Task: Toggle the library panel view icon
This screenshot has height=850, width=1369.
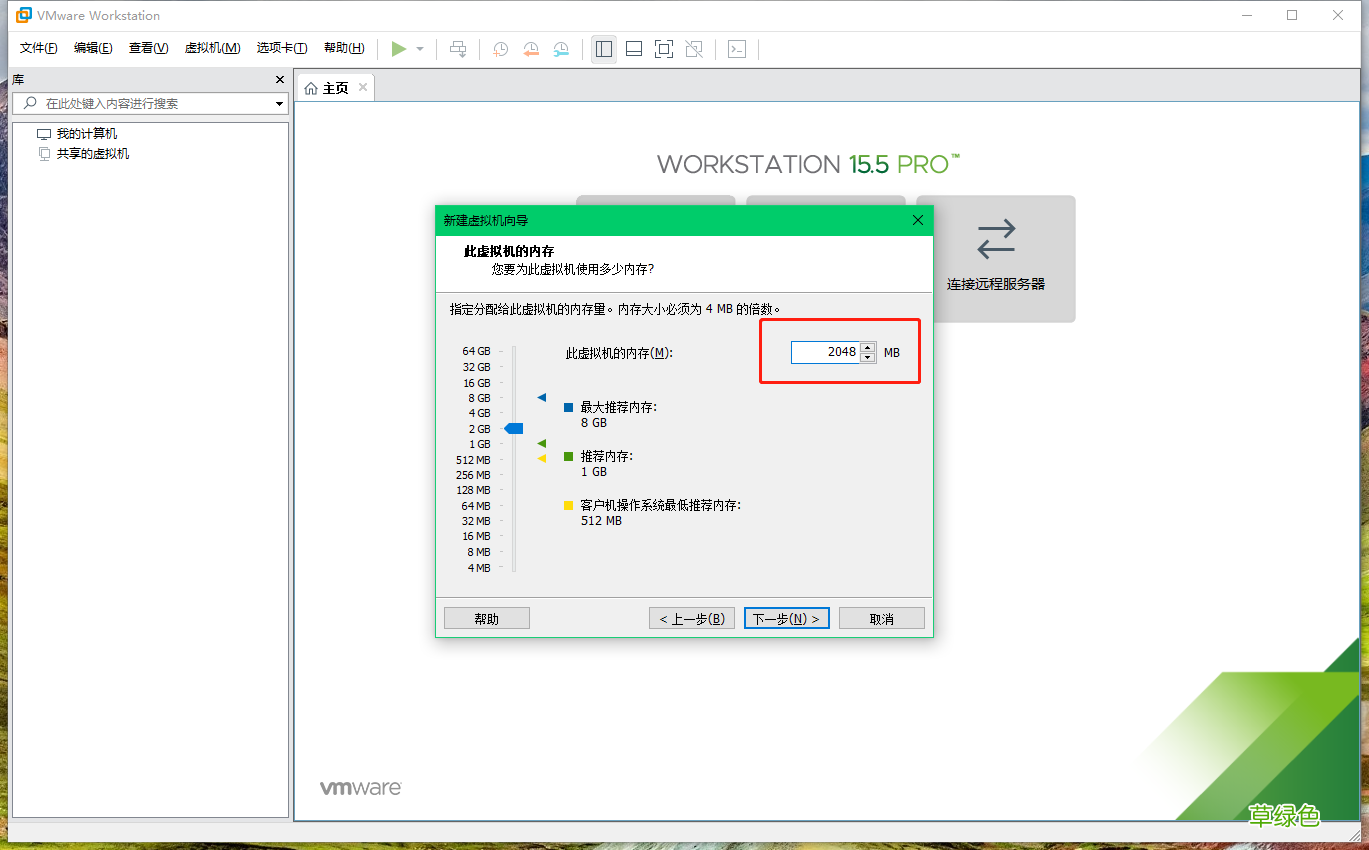Action: point(604,48)
